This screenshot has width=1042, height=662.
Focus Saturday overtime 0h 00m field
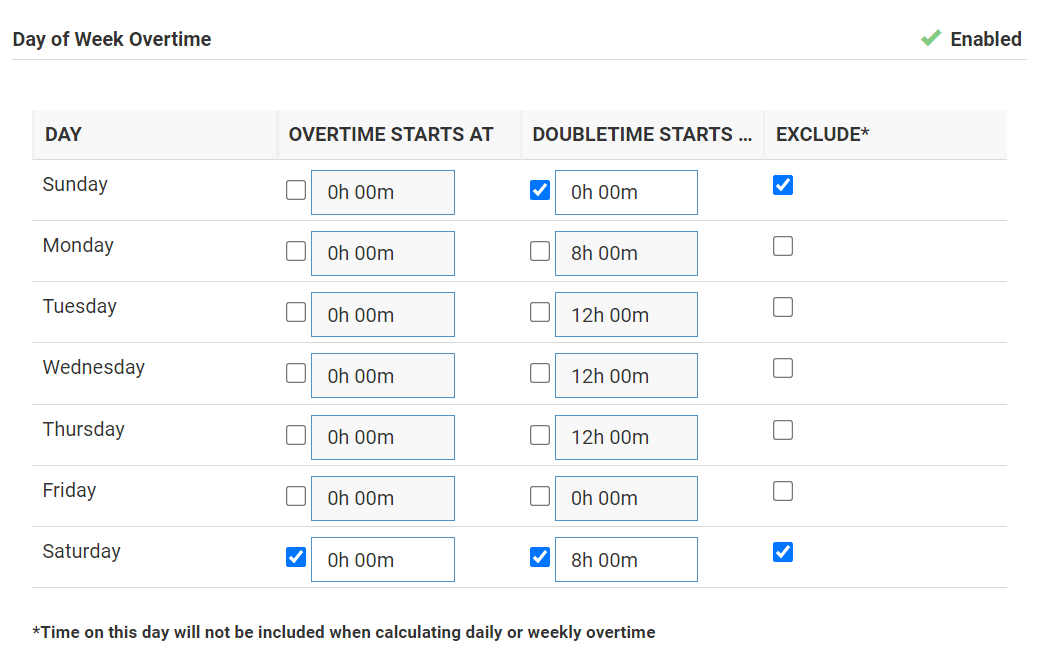pos(382,560)
